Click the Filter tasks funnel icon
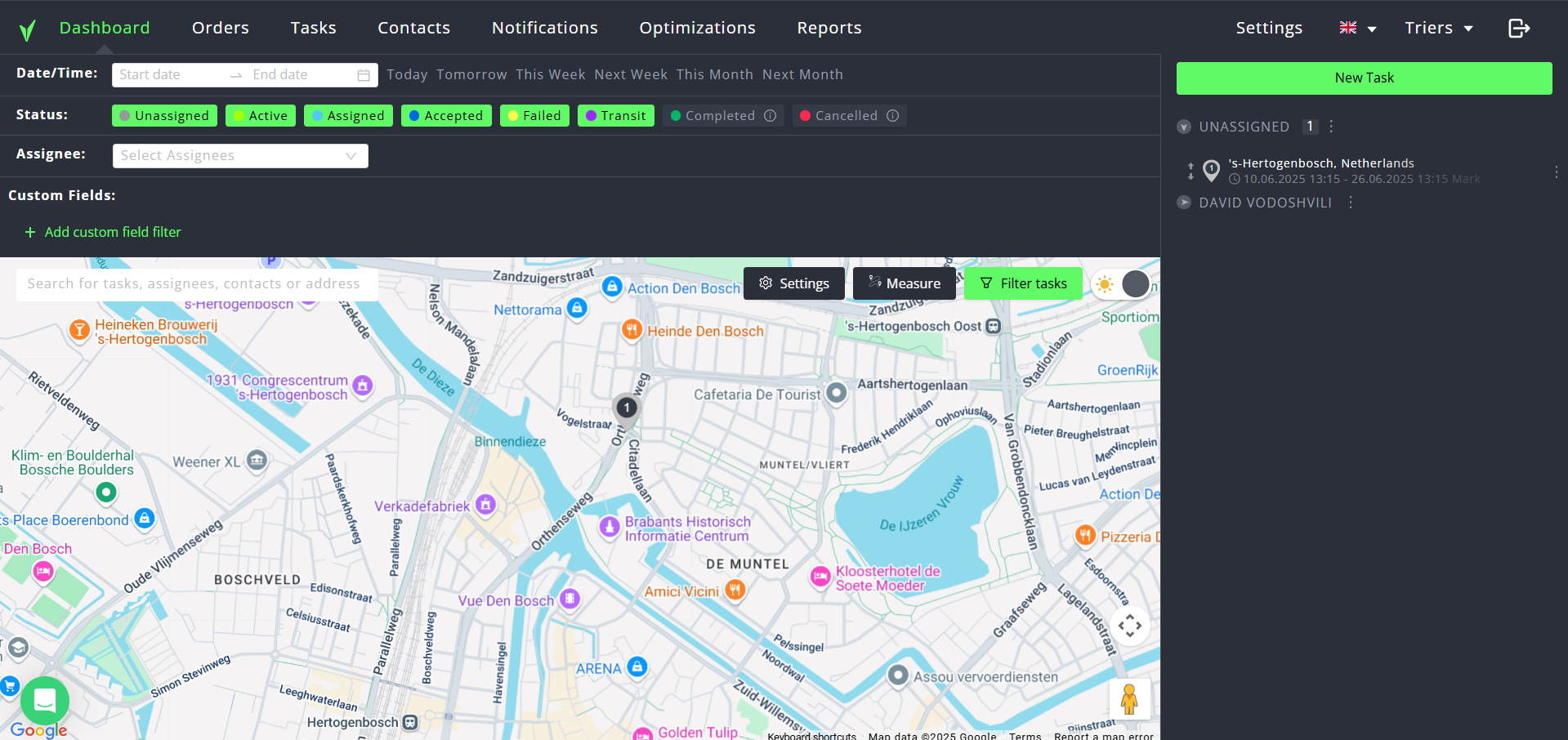 [x=987, y=283]
